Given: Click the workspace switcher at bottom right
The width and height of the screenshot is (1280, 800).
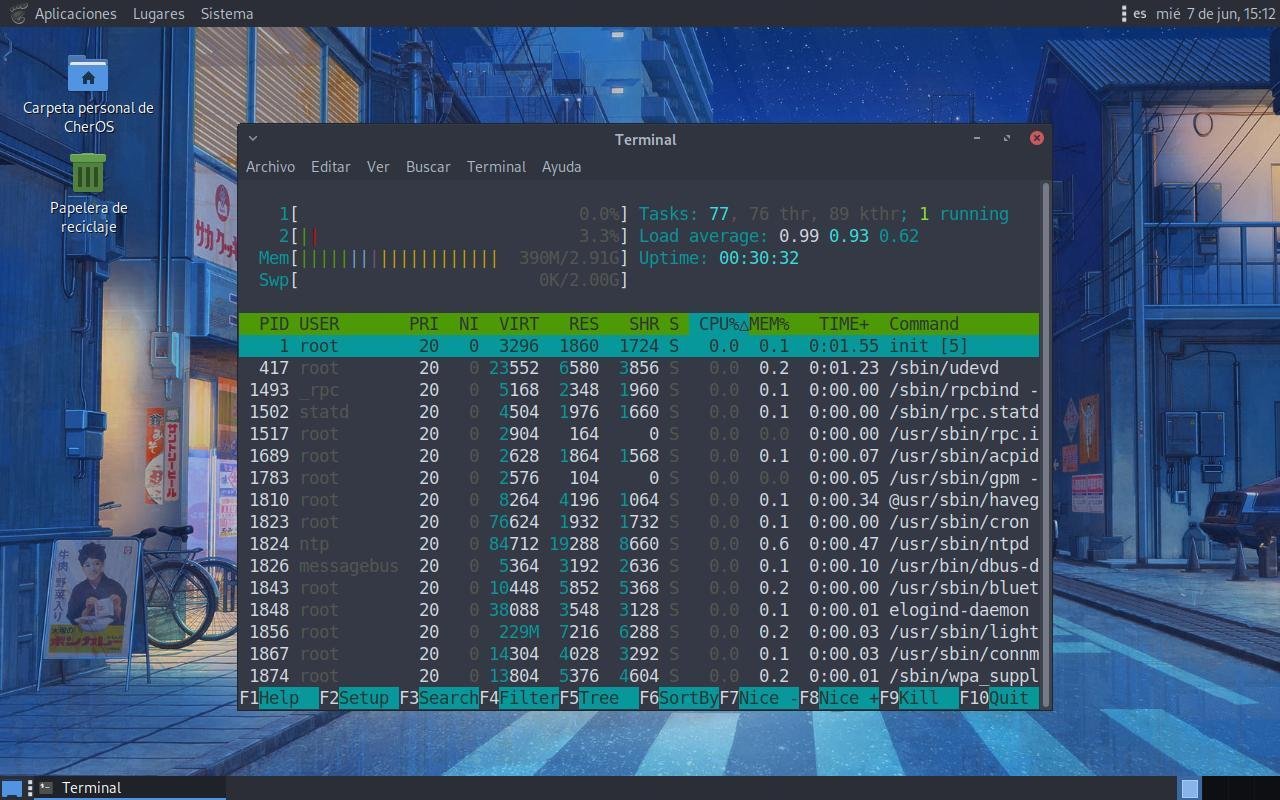Looking at the screenshot, I should click(1192, 787).
